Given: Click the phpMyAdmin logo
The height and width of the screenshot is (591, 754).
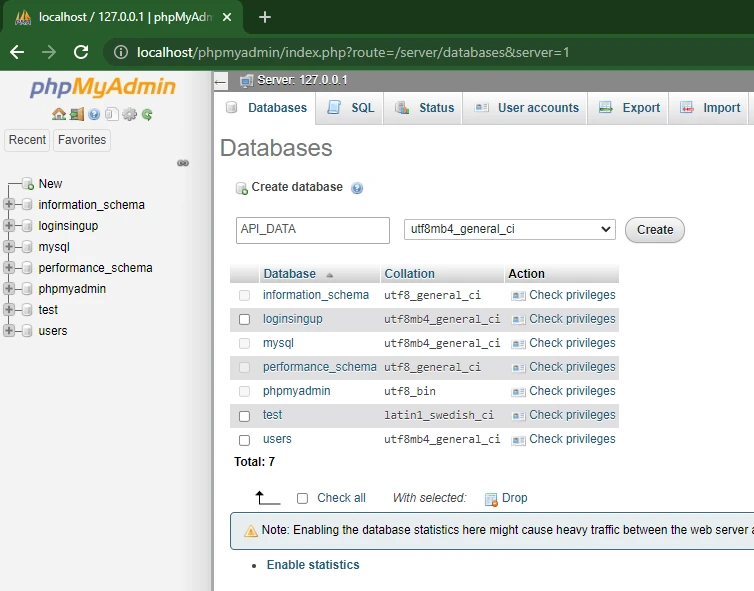Looking at the screenshot, I should point(103,87).
